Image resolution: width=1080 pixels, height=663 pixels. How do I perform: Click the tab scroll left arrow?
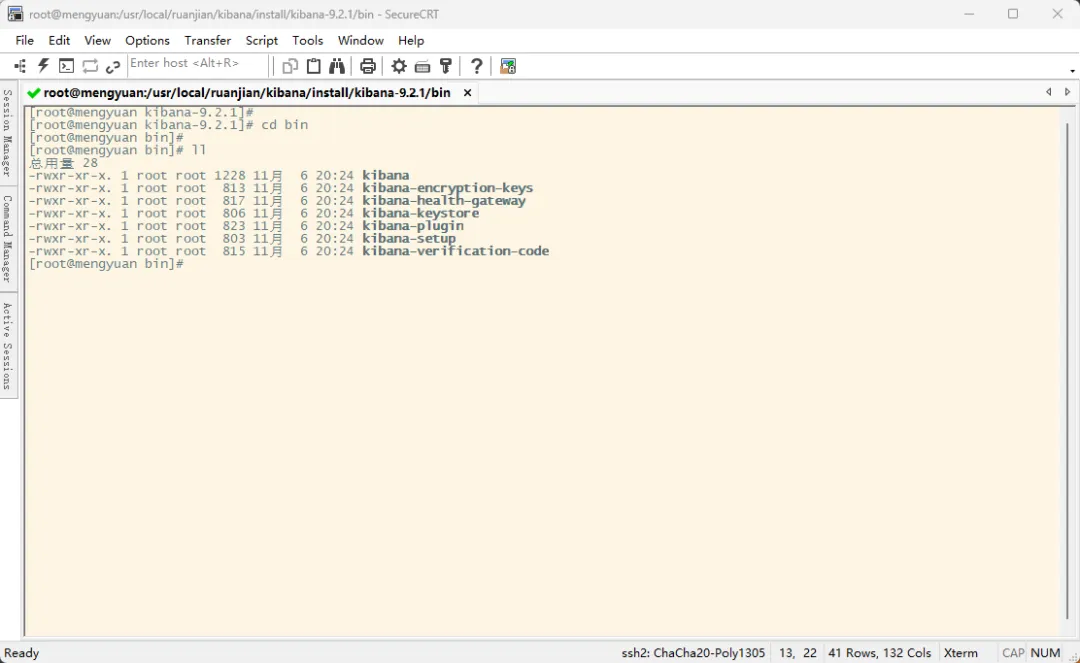coord(1048,92)
